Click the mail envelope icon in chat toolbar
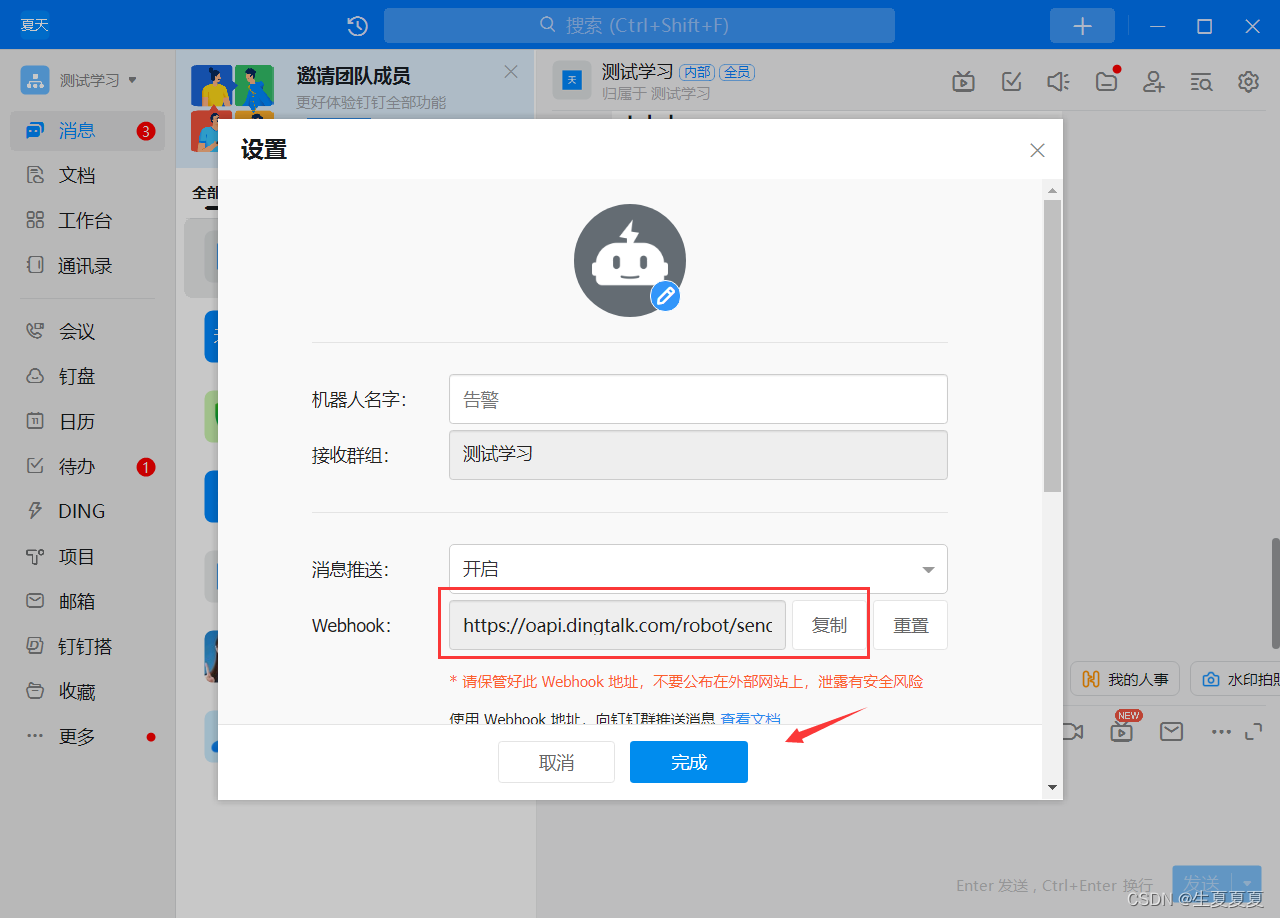1280x918 pixels. [x=1171, y=732]
